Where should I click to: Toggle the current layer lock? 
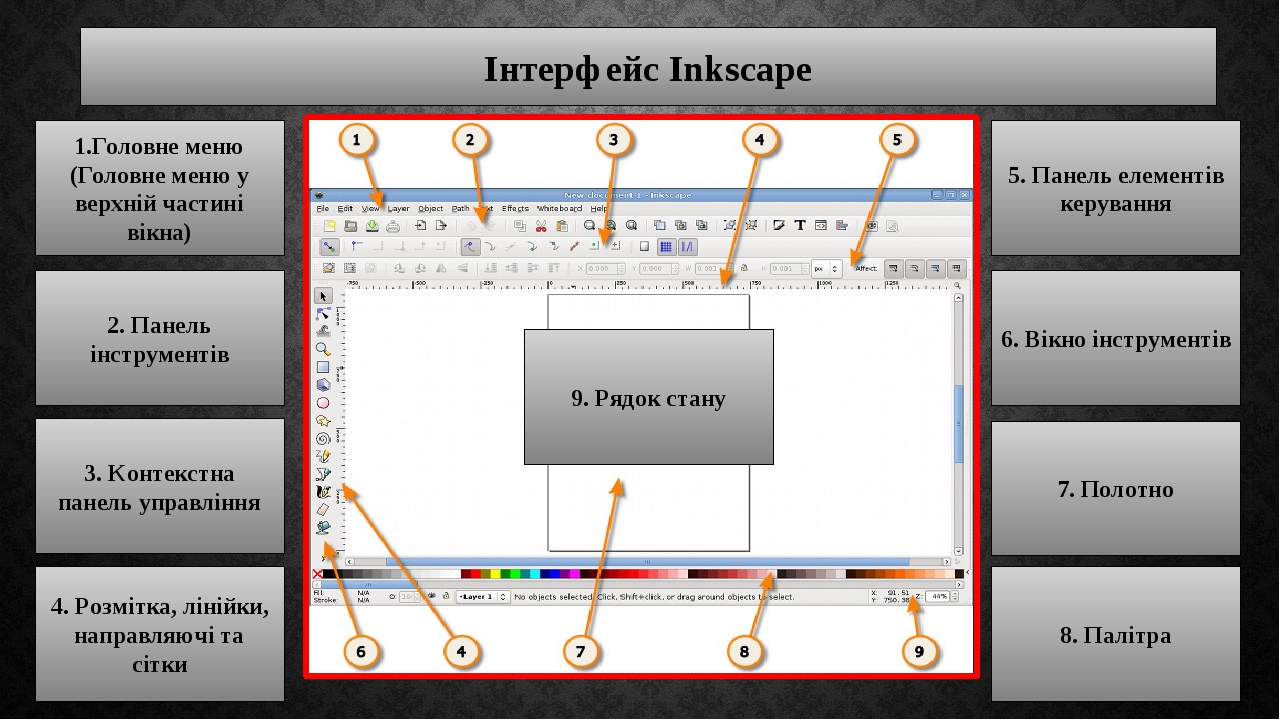[x=446, y=595]
